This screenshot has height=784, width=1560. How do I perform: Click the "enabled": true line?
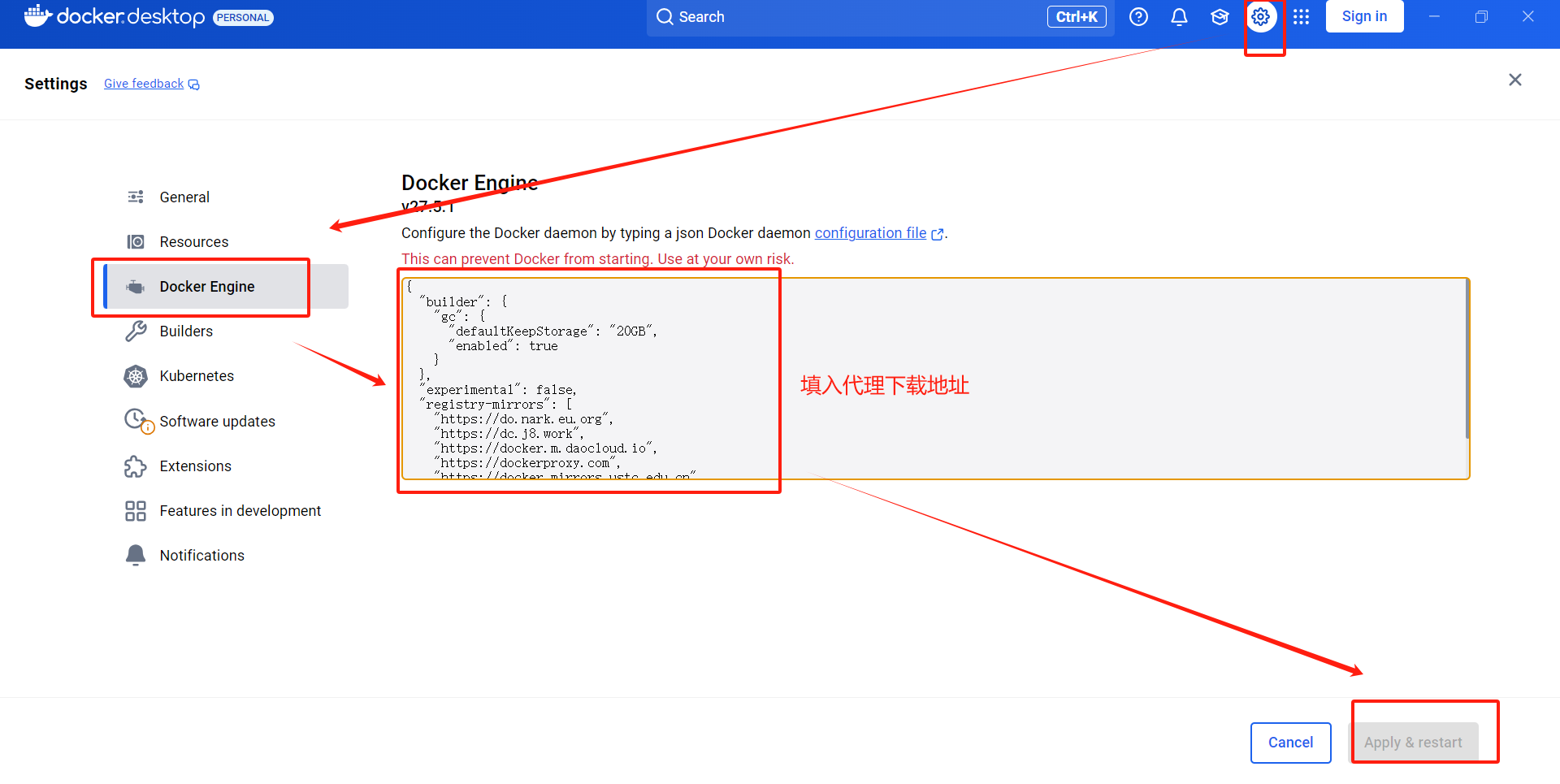pos(503,346)
